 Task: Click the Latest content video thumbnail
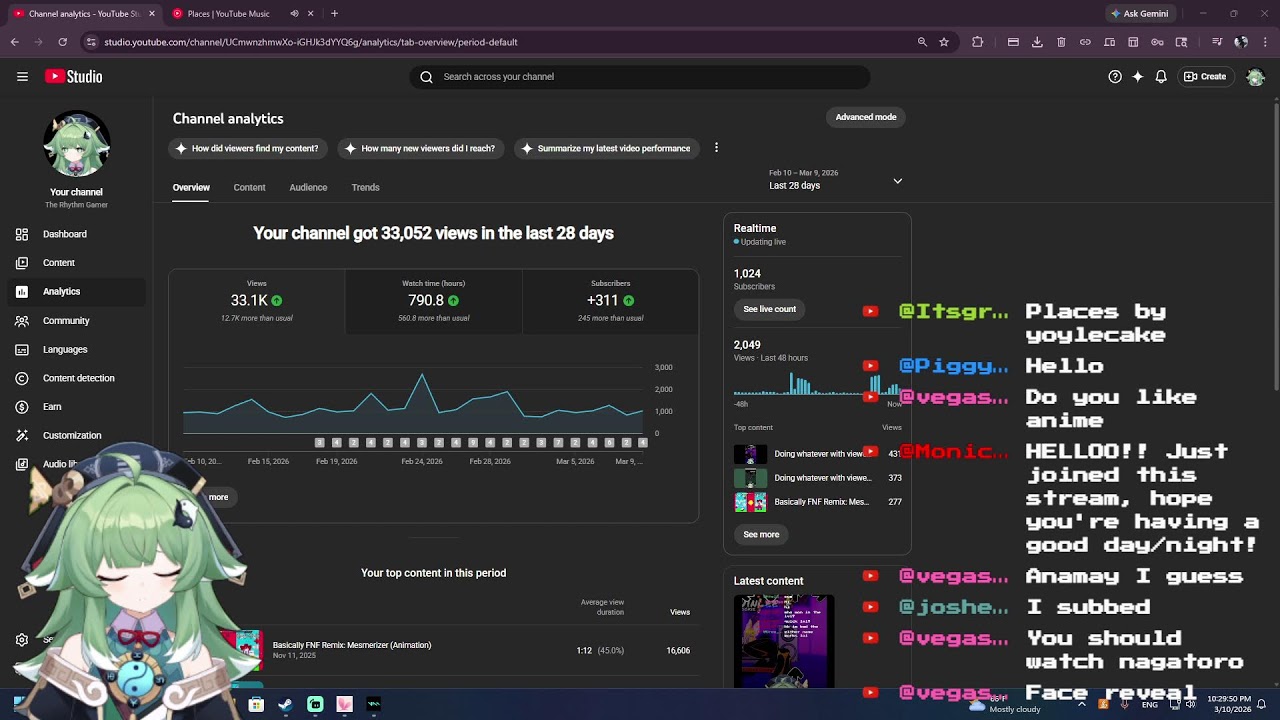[x=784, y=641]
